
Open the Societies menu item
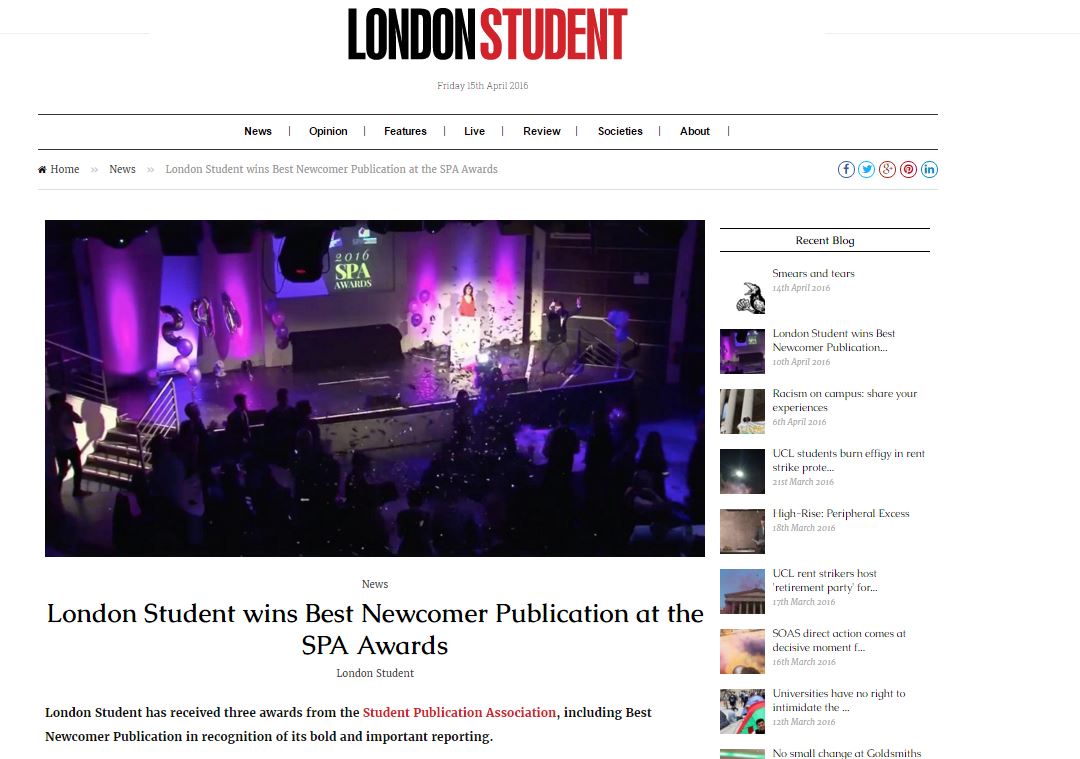click(620, 131)
